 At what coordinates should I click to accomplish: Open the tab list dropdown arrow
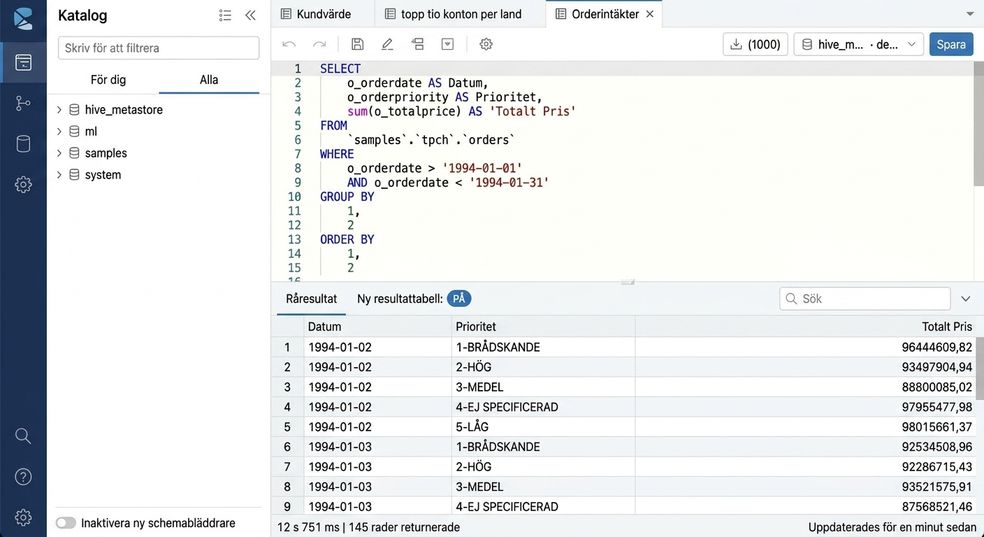pos(970,14)
